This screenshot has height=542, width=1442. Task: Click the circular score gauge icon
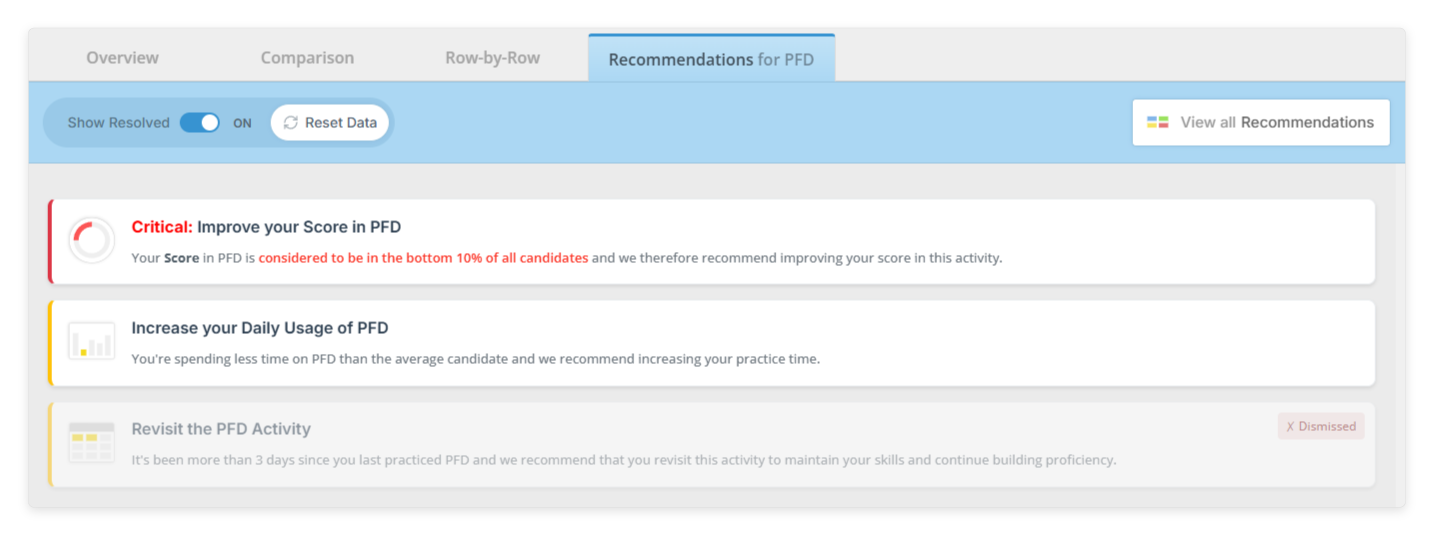(x=92, y=241)
